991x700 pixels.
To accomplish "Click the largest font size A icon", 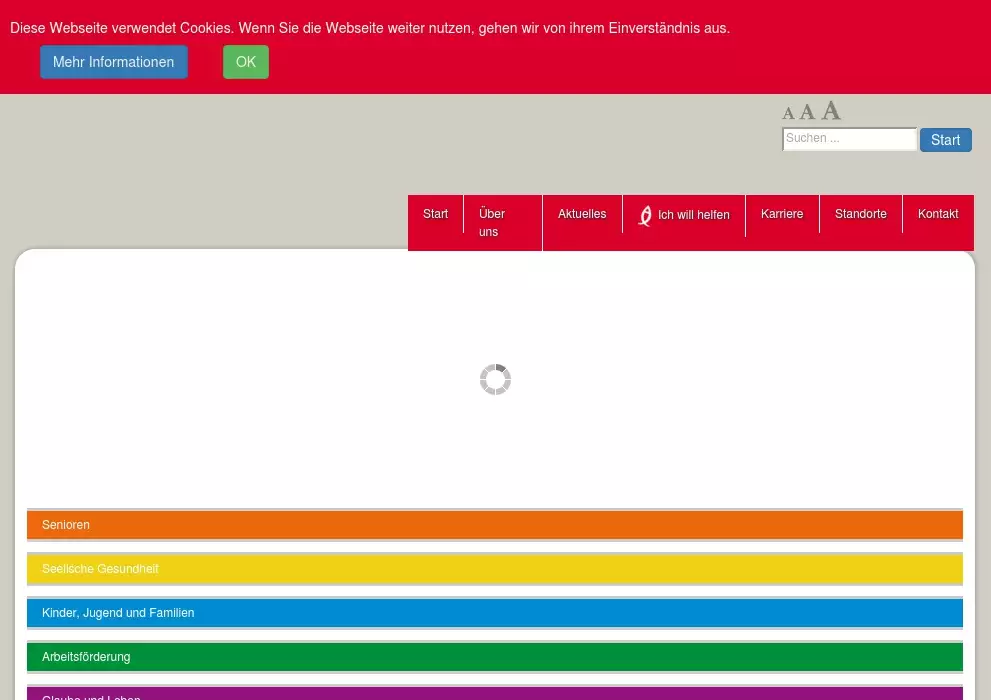I will 831,110.
